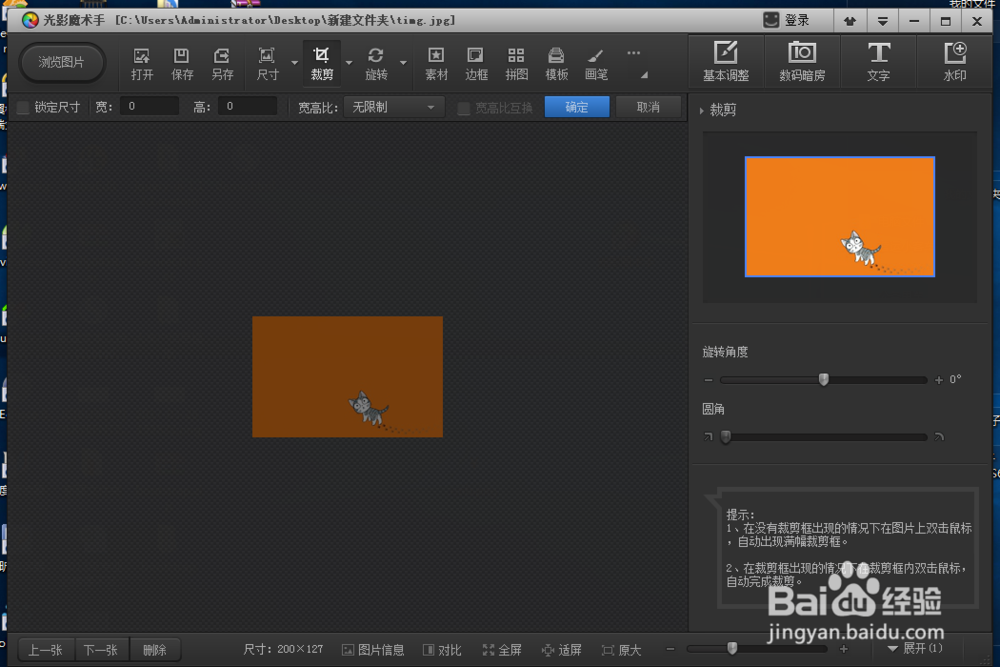Select the 裁剪 crop tool
The width and height of the screenshot is (1000, 667).
coord(321,64)
